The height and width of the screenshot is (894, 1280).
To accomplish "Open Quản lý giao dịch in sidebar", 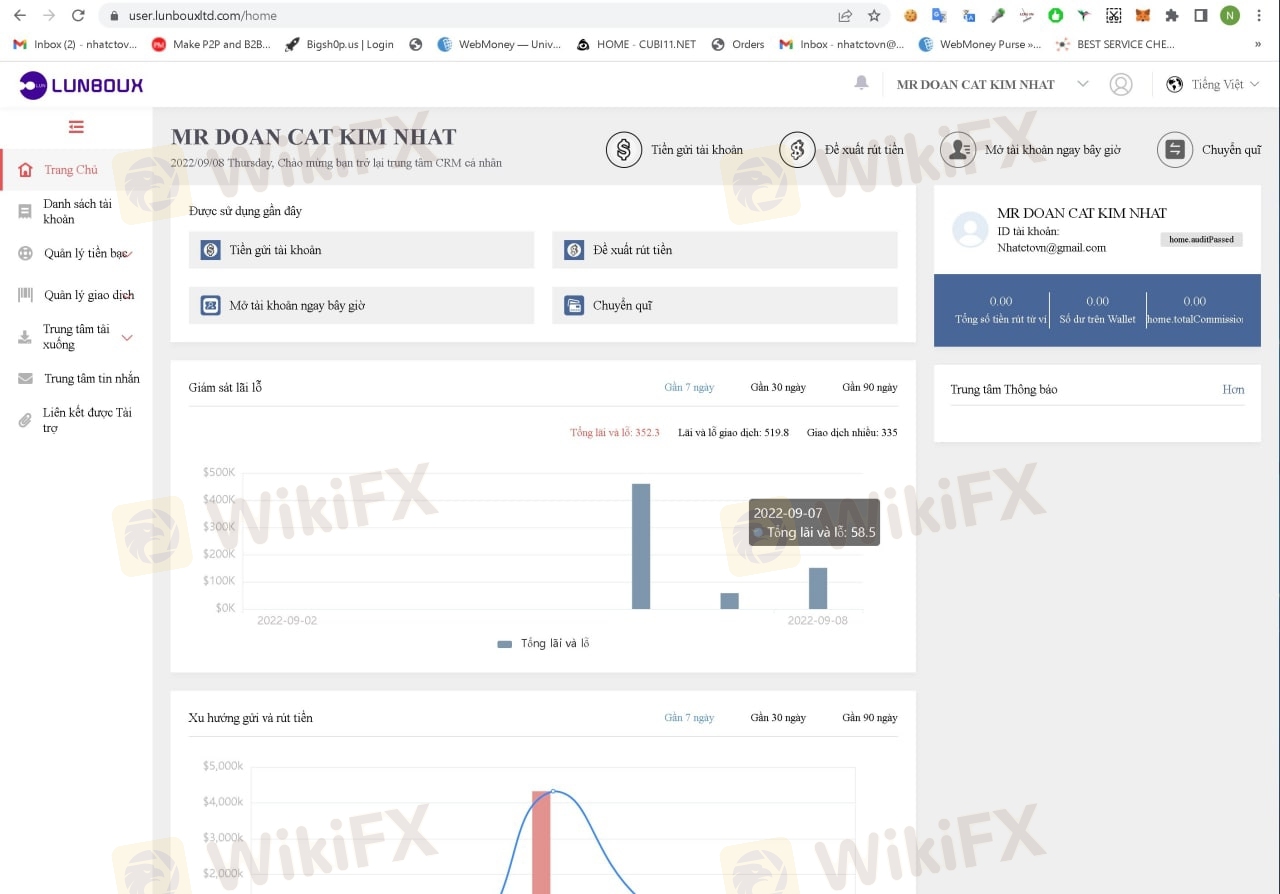I will coord(88,295).
